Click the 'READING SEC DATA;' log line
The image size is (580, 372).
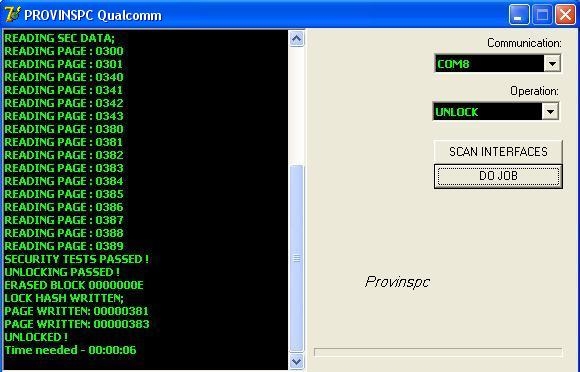pos(60,38)
